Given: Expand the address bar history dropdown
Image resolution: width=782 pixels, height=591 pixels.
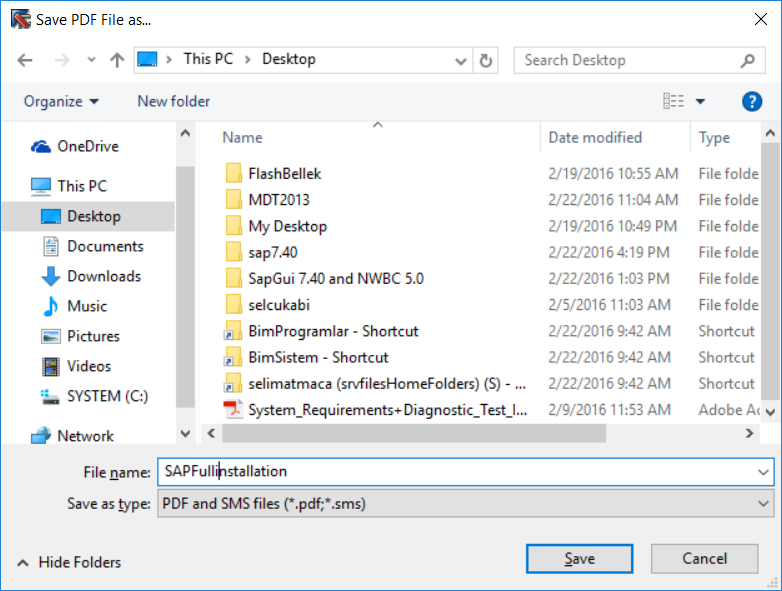Looking at the screenshot, I should click(x=461, y=61).
